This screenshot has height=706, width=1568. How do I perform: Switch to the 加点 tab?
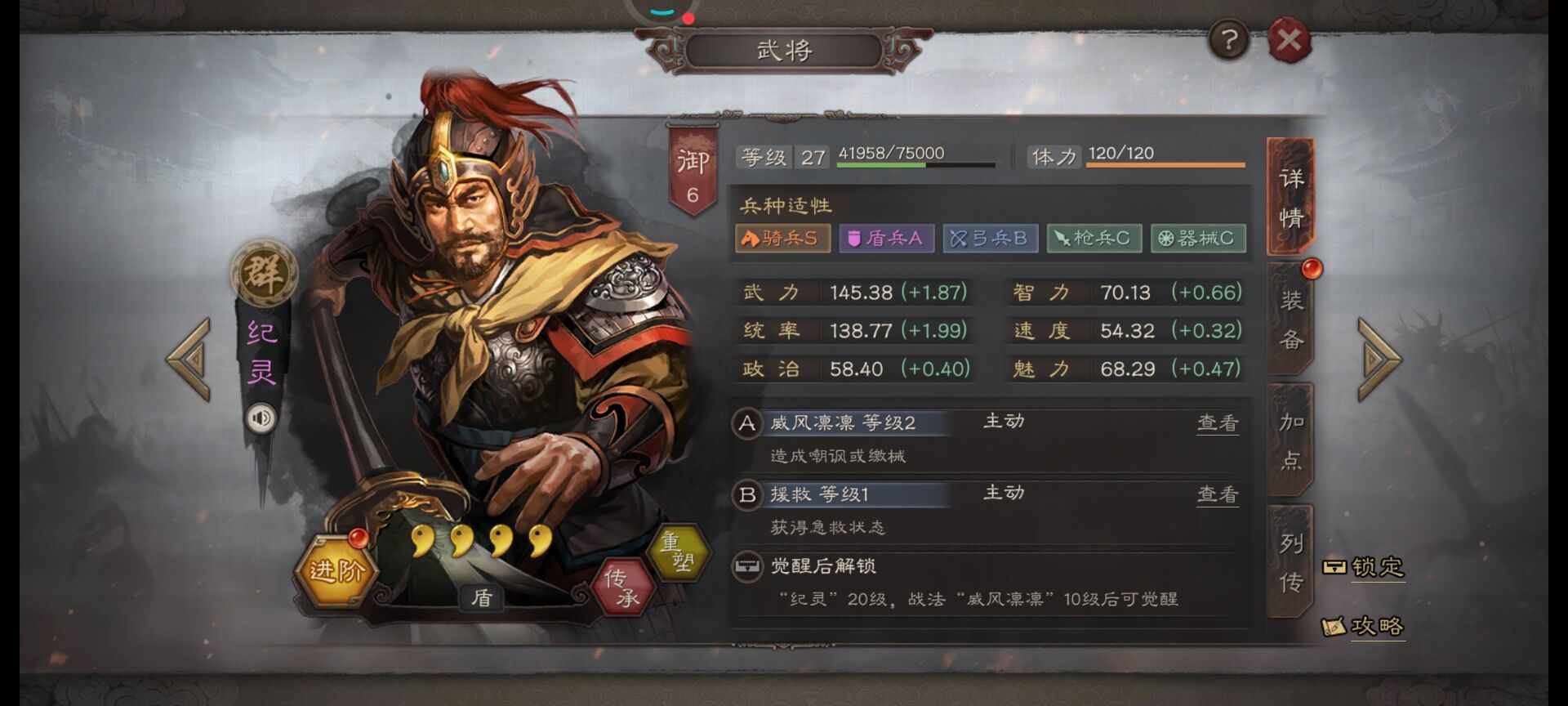point(1291,440)
